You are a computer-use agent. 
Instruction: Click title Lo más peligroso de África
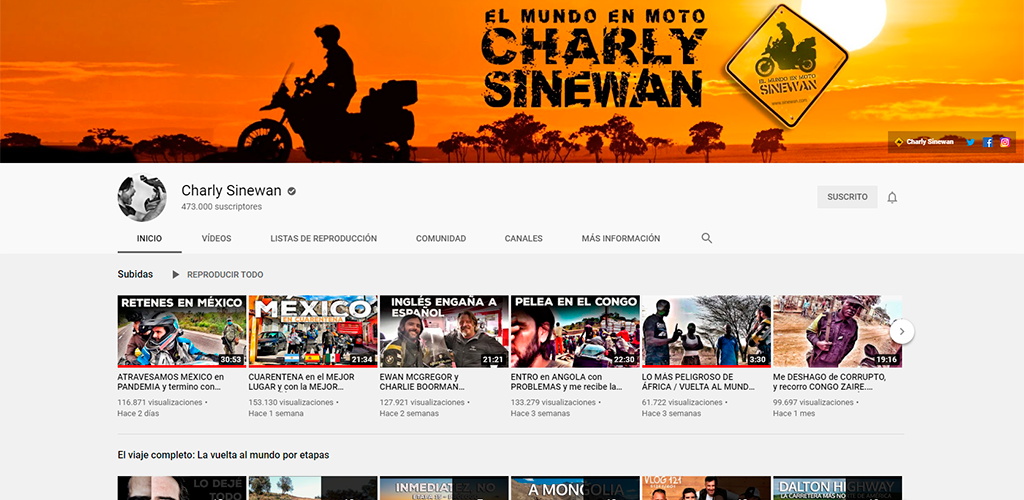[698, 382]
